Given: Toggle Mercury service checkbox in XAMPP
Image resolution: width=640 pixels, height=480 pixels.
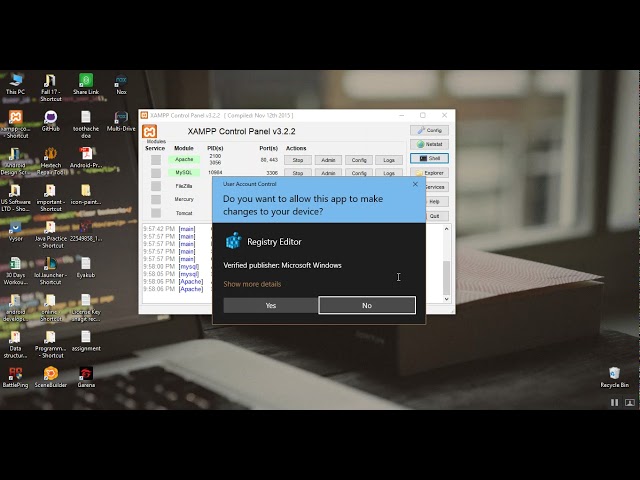Looking at the screenshot, I should (x=156, y=199).
